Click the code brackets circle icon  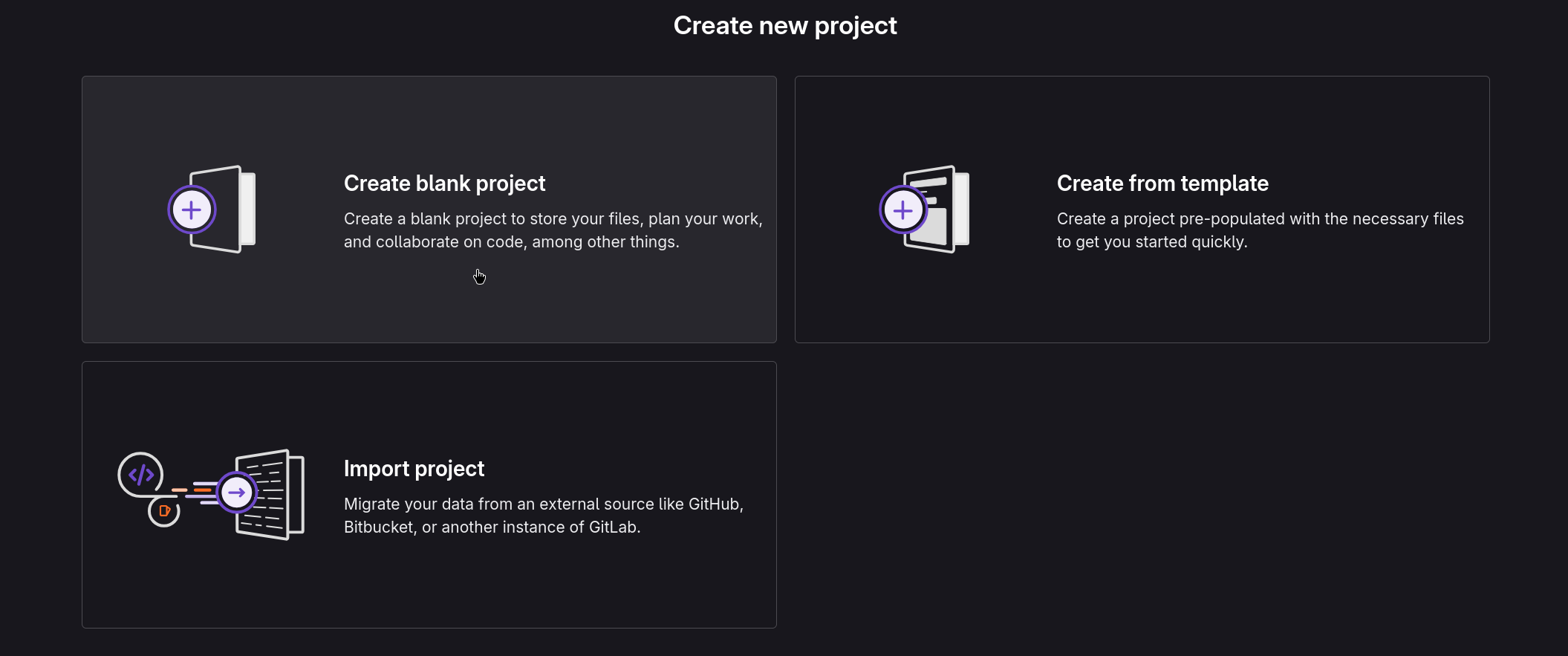pyautogui.click(x=140, y=474)
